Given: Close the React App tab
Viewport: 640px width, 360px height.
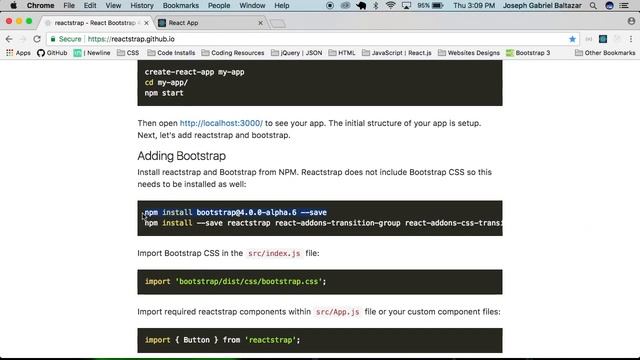Looking at the screenshot, I should (x=260, y=23).
